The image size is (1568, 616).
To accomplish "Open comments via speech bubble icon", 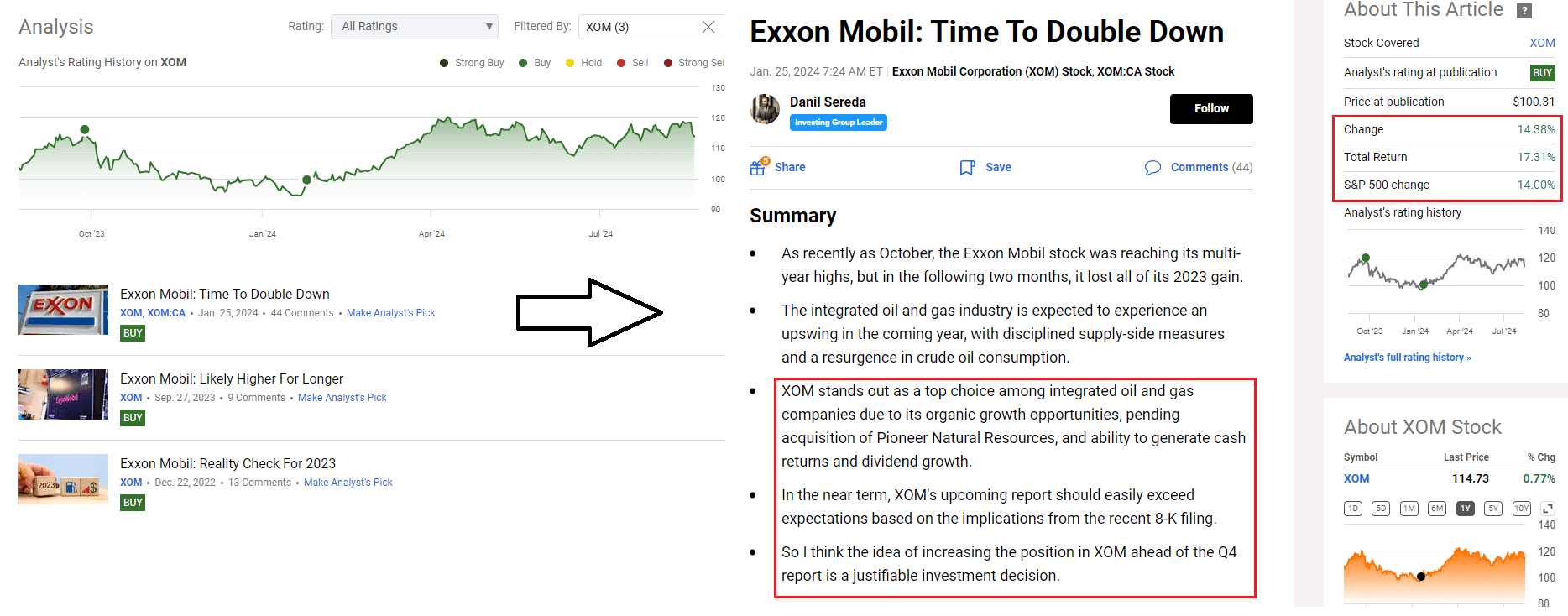I will pyautogui.click(x=1152, y=168).
